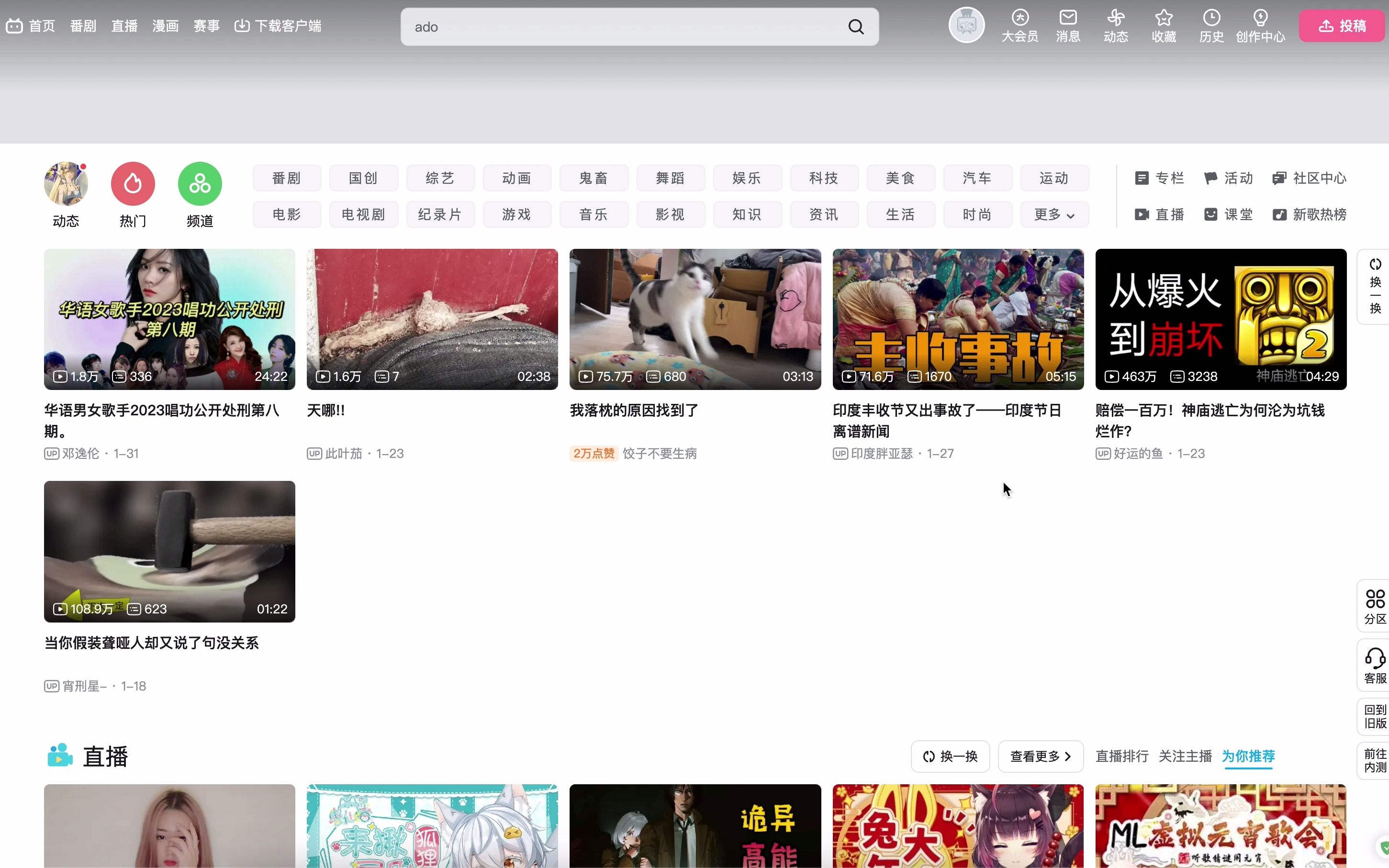Open uploader 印度胖亚瑟 profile
This screenshot has width=1389, height=868.
coord(881,454)
